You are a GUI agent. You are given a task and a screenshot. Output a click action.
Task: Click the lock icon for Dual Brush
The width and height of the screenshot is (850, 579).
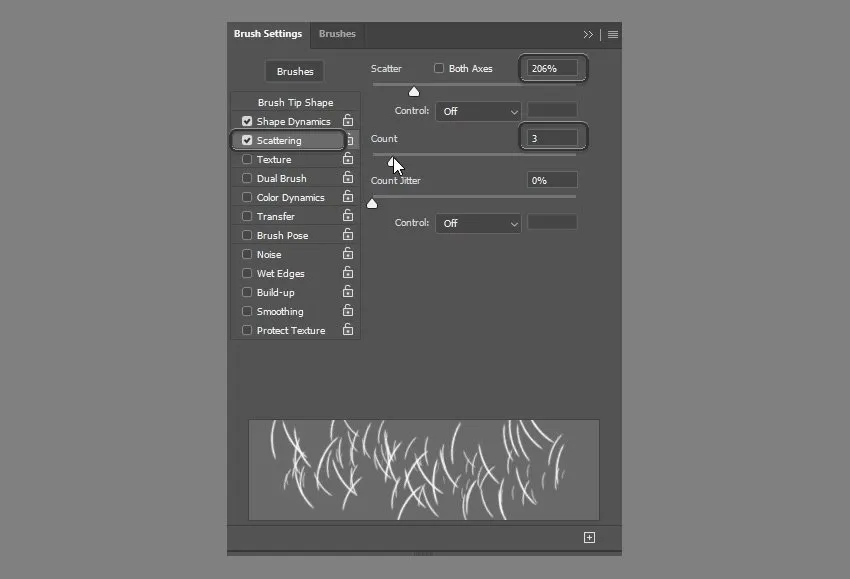pos(348,178)
